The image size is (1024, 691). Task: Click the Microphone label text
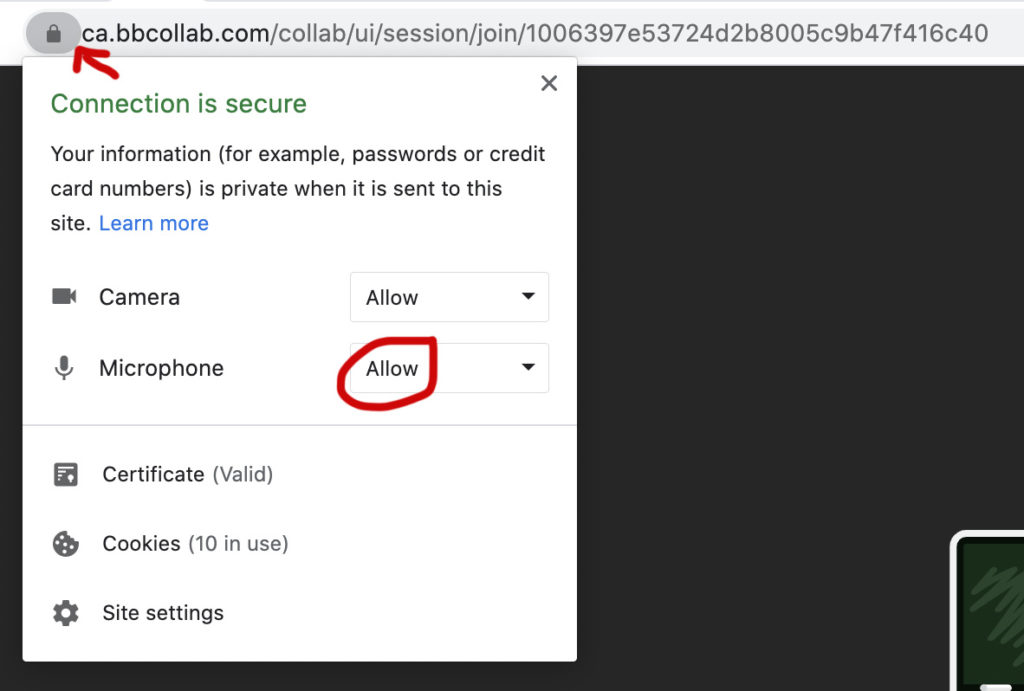point(161,368)
